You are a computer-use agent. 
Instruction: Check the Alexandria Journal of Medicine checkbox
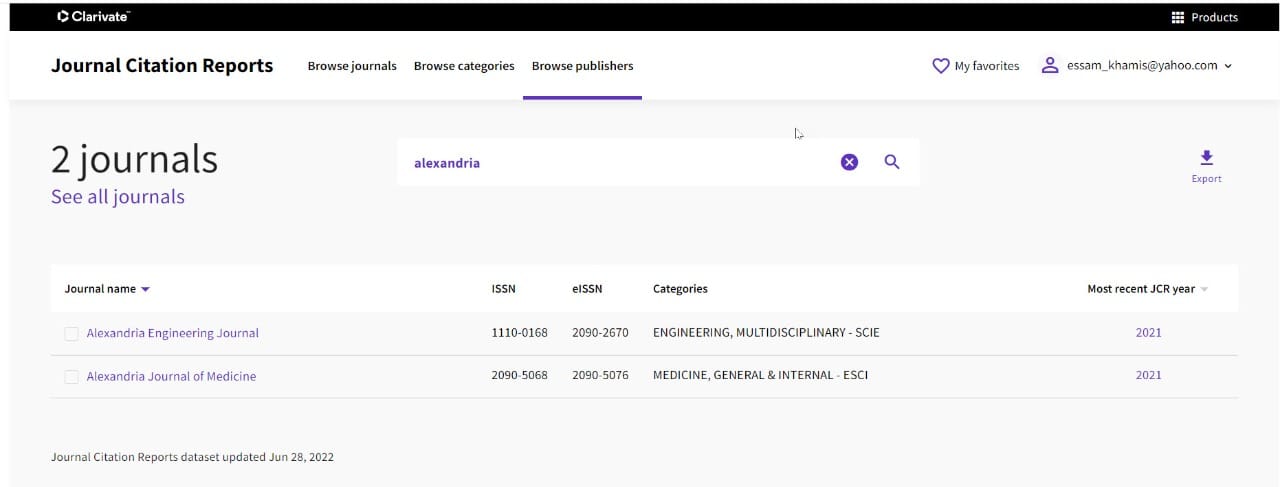71,377
